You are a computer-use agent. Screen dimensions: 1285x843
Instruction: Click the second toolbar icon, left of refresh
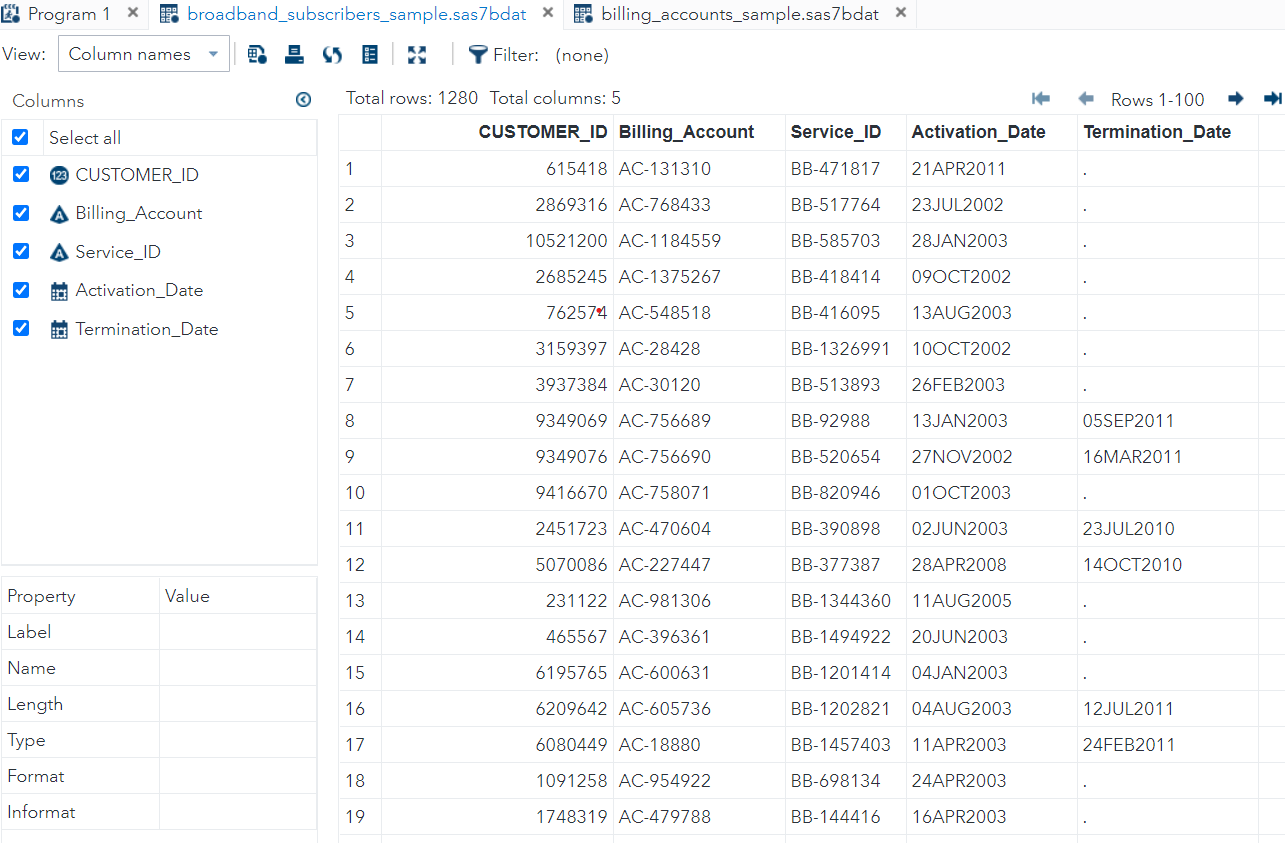(x=294, y=55)
